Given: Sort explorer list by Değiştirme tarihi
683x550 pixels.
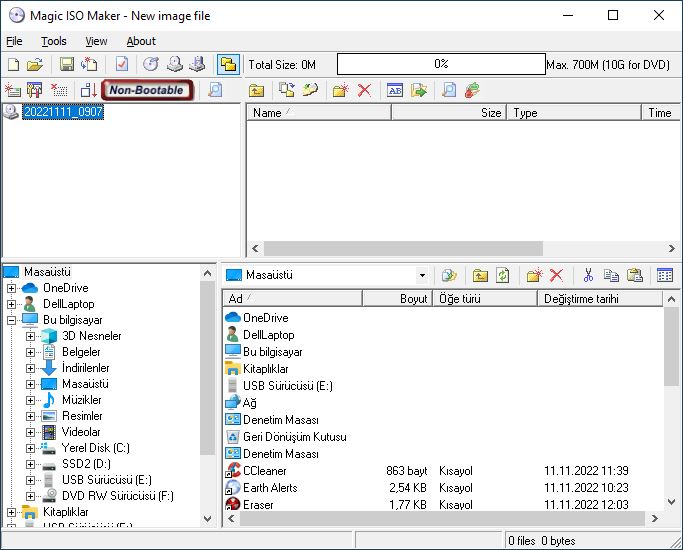Looking at the screenshot, I should [x=600, y=299].
